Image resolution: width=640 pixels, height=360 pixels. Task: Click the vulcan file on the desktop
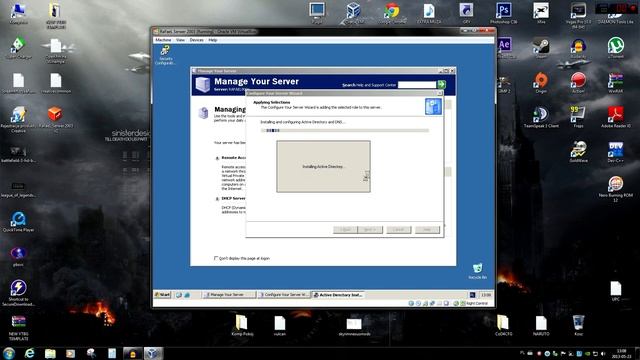pos(280,325)
